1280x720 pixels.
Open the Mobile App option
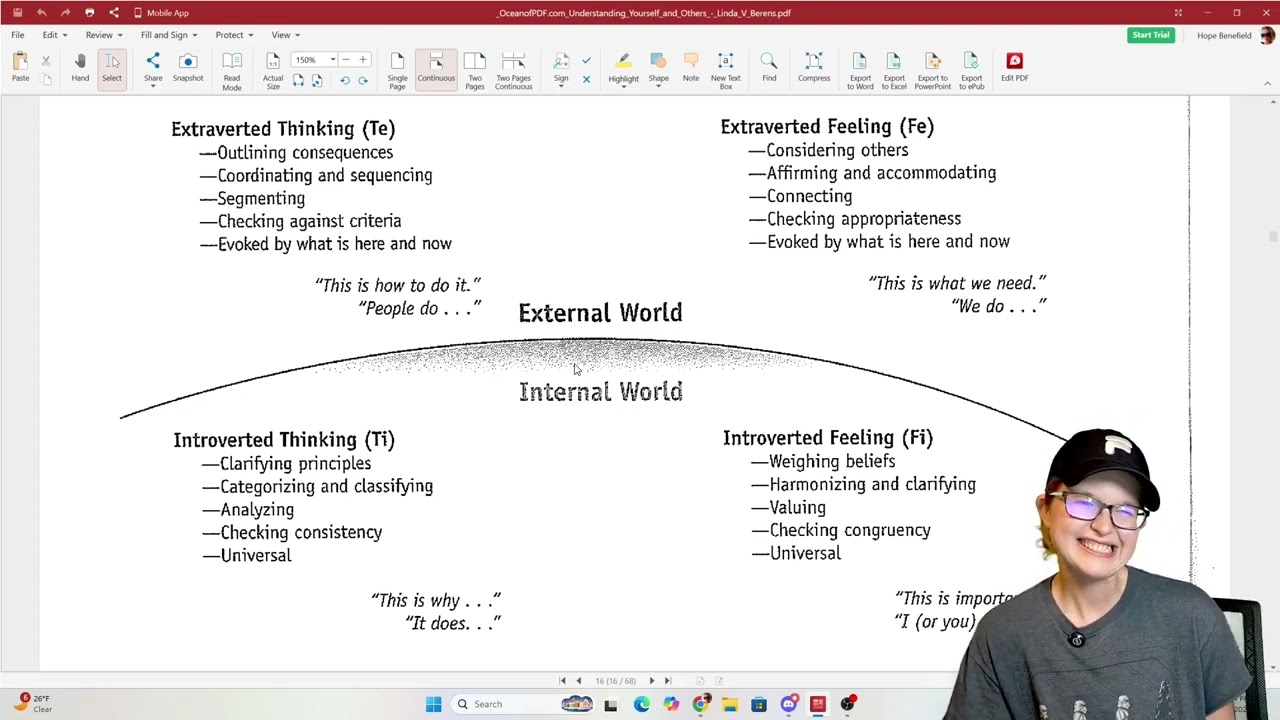[x=161, y=13]
